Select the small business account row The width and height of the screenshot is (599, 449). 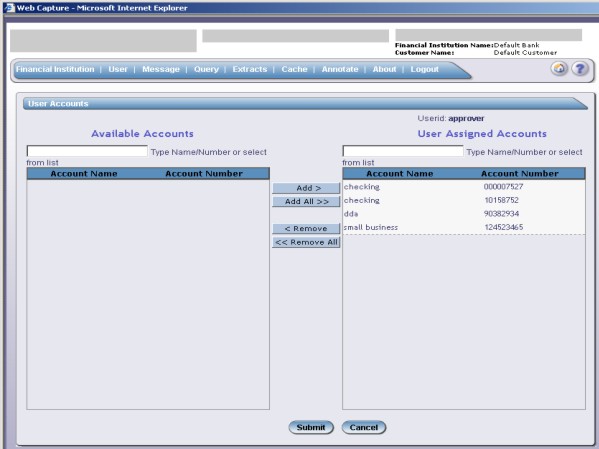tap(464, 227)
